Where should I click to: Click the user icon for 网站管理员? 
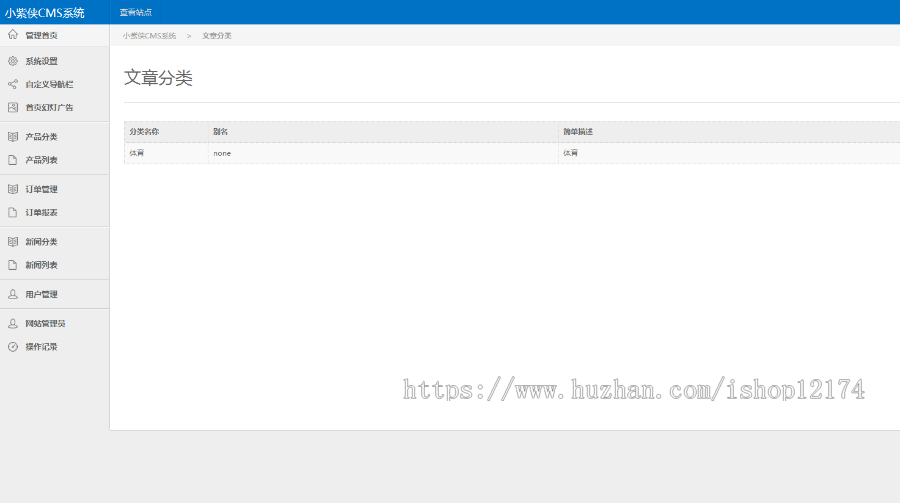[x=13, y=323]
